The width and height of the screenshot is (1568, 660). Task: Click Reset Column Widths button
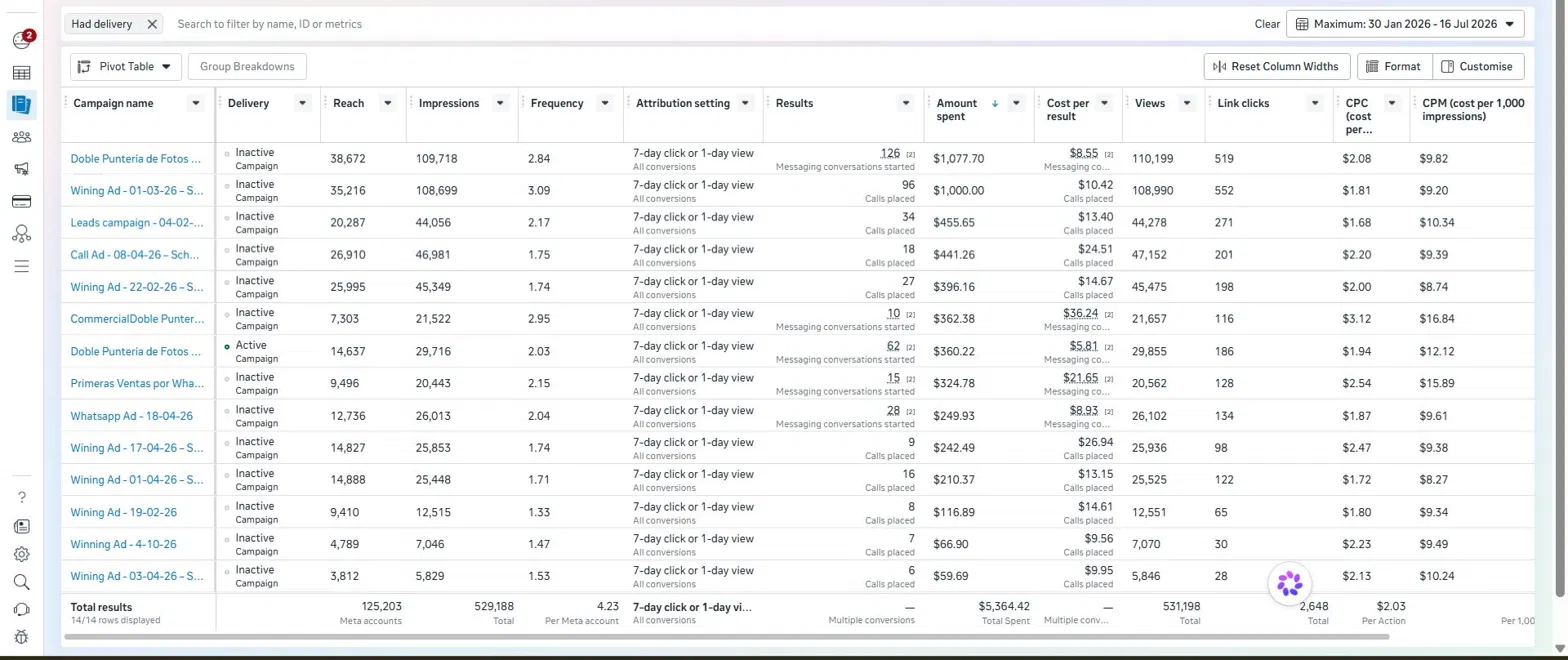[x=1277, y=66]
